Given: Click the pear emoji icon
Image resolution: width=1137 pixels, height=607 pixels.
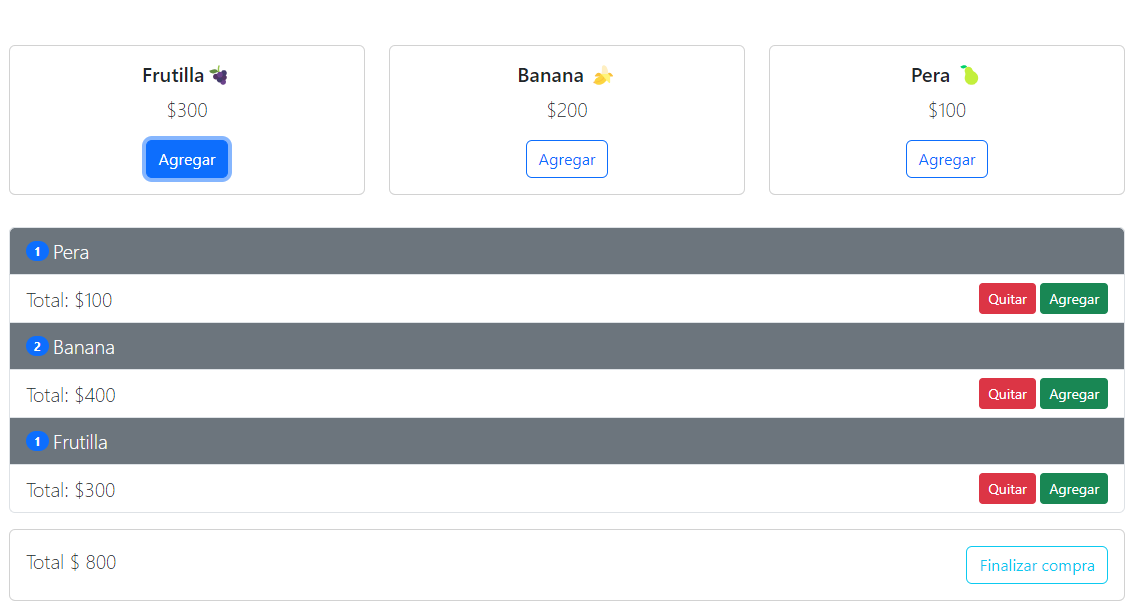Looking at the screenshot, I should point(970,75).
